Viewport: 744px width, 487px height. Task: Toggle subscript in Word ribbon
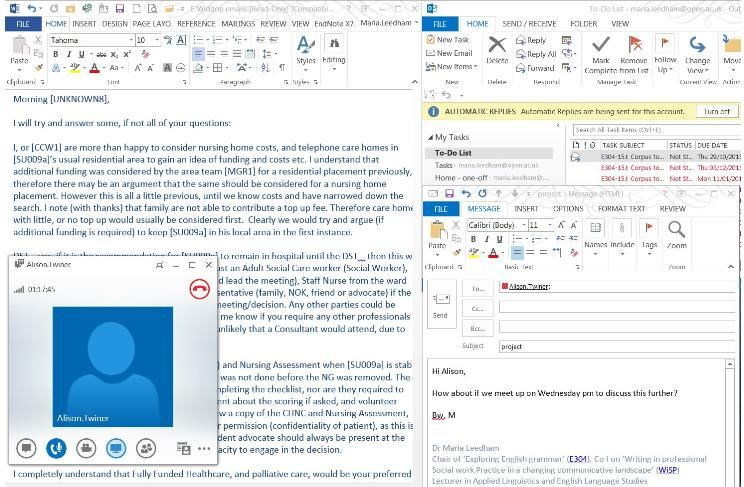[114, 55]
